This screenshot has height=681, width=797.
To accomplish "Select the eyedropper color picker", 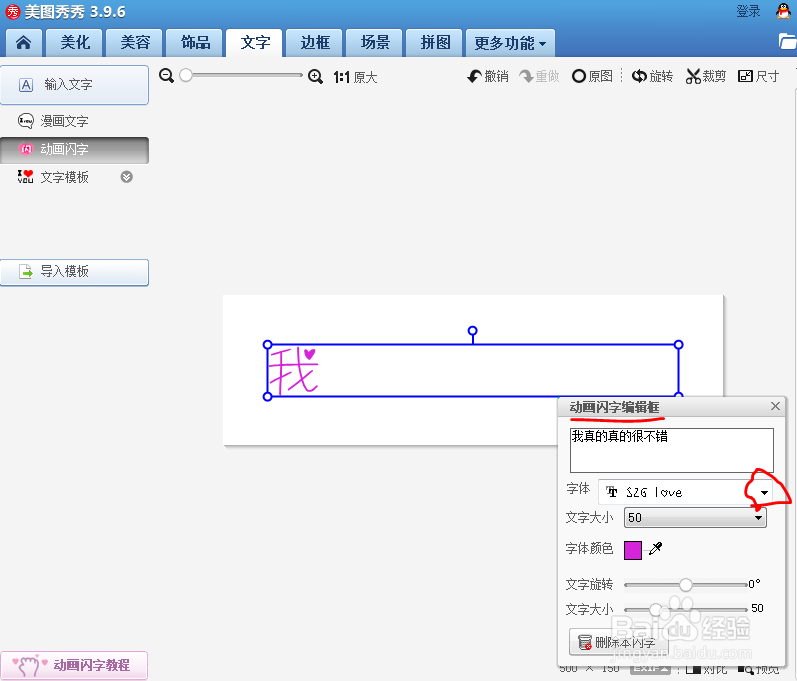I will tap(656, 548).
